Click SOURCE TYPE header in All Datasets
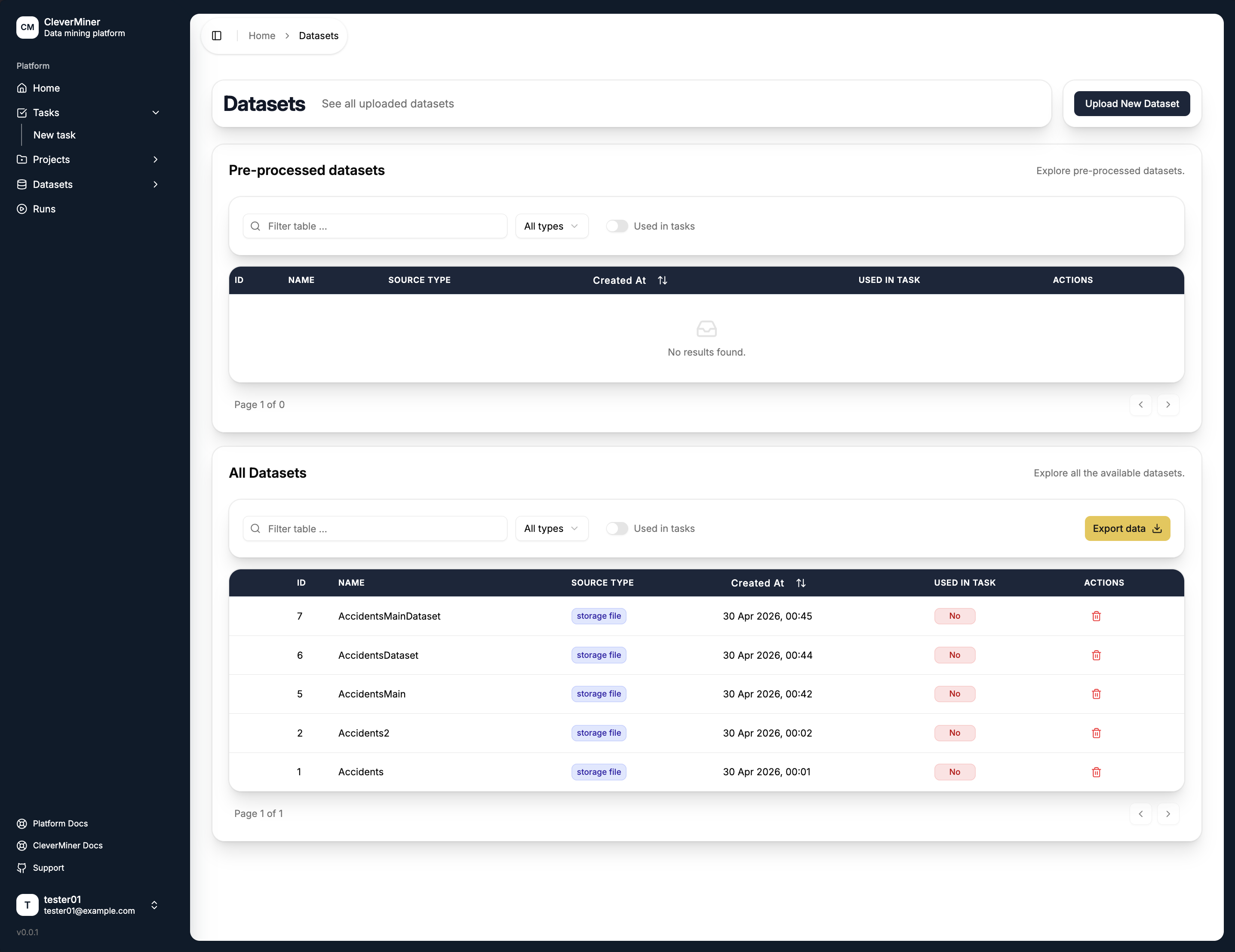The height and width of the screenshot is (952, 1235). 602,582
